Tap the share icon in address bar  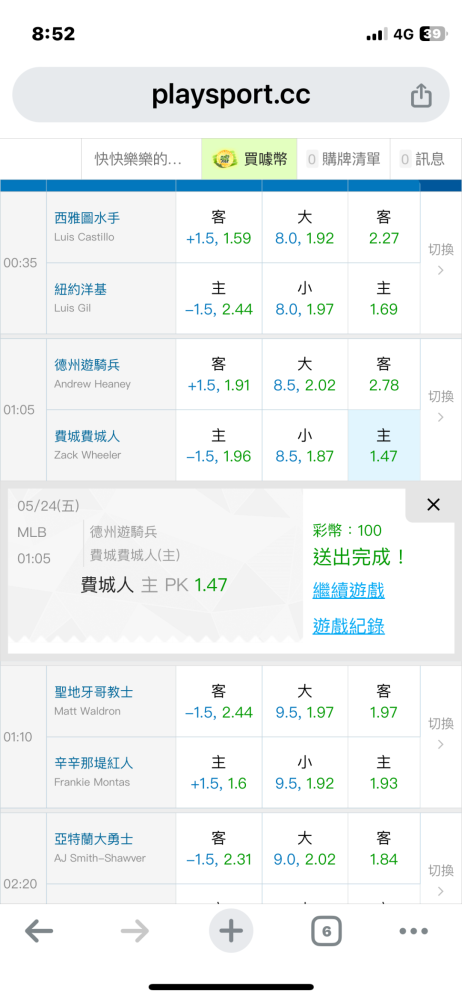421,96
